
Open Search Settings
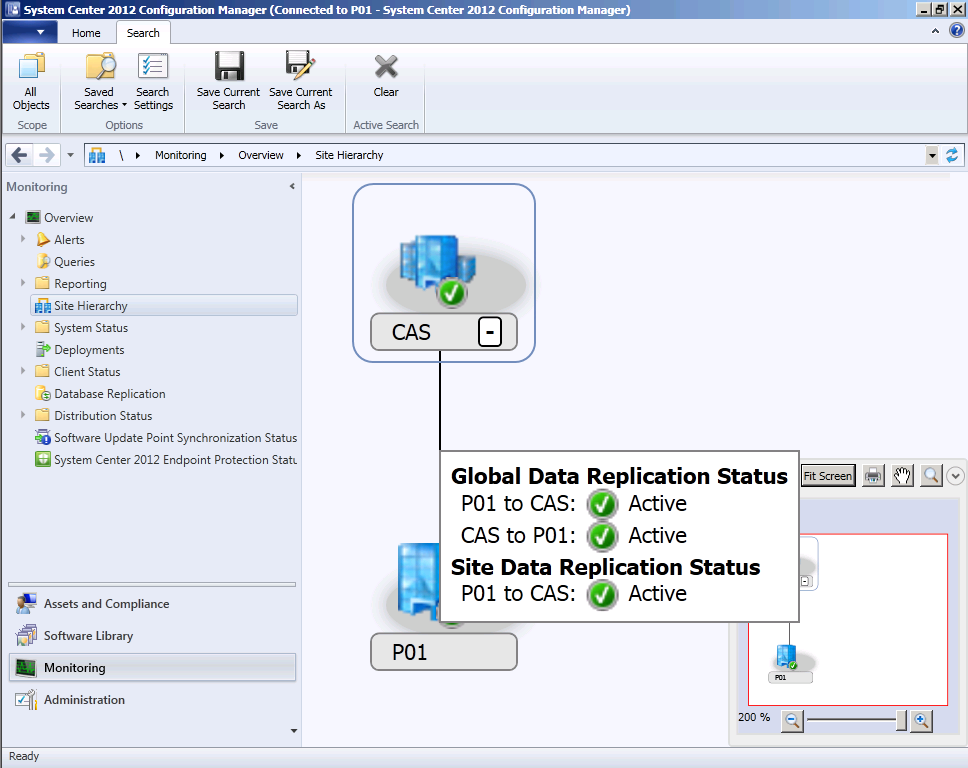[153, 81]
